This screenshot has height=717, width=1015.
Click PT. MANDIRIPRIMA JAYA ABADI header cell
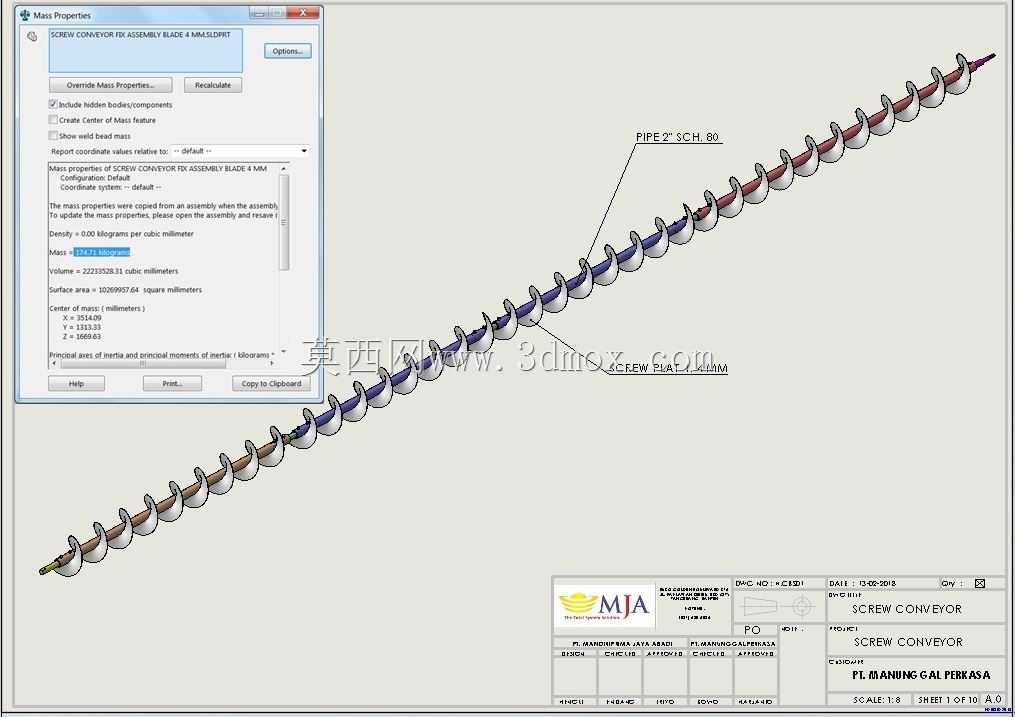(x=622, y=644)
